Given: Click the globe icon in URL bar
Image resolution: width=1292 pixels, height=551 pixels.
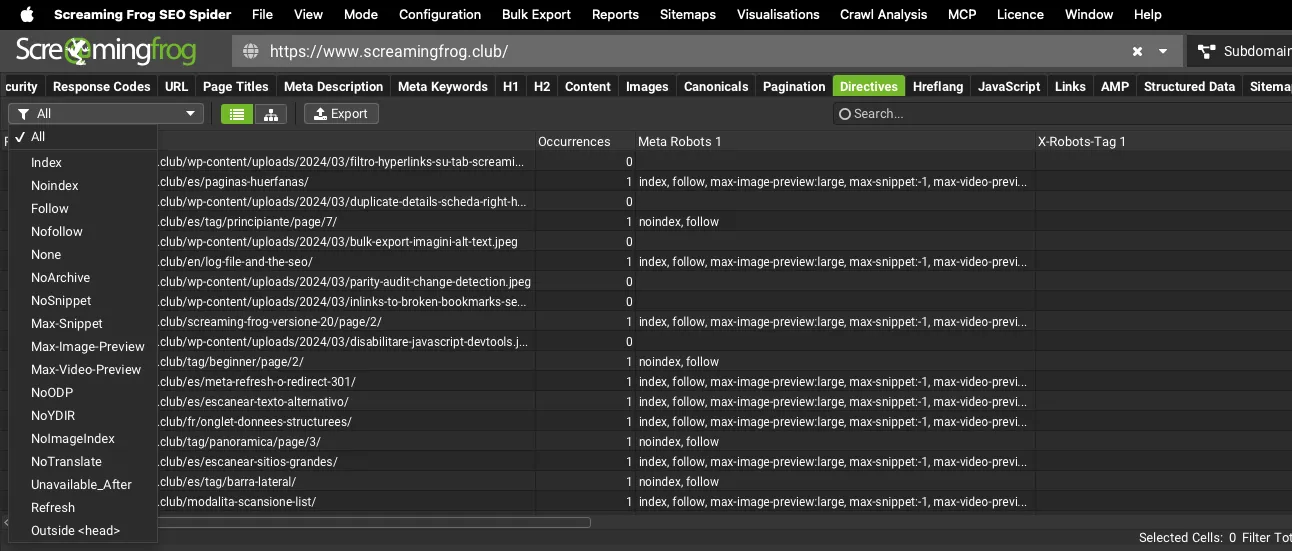Looking at the screenshot, I should [x=251, y=51].
